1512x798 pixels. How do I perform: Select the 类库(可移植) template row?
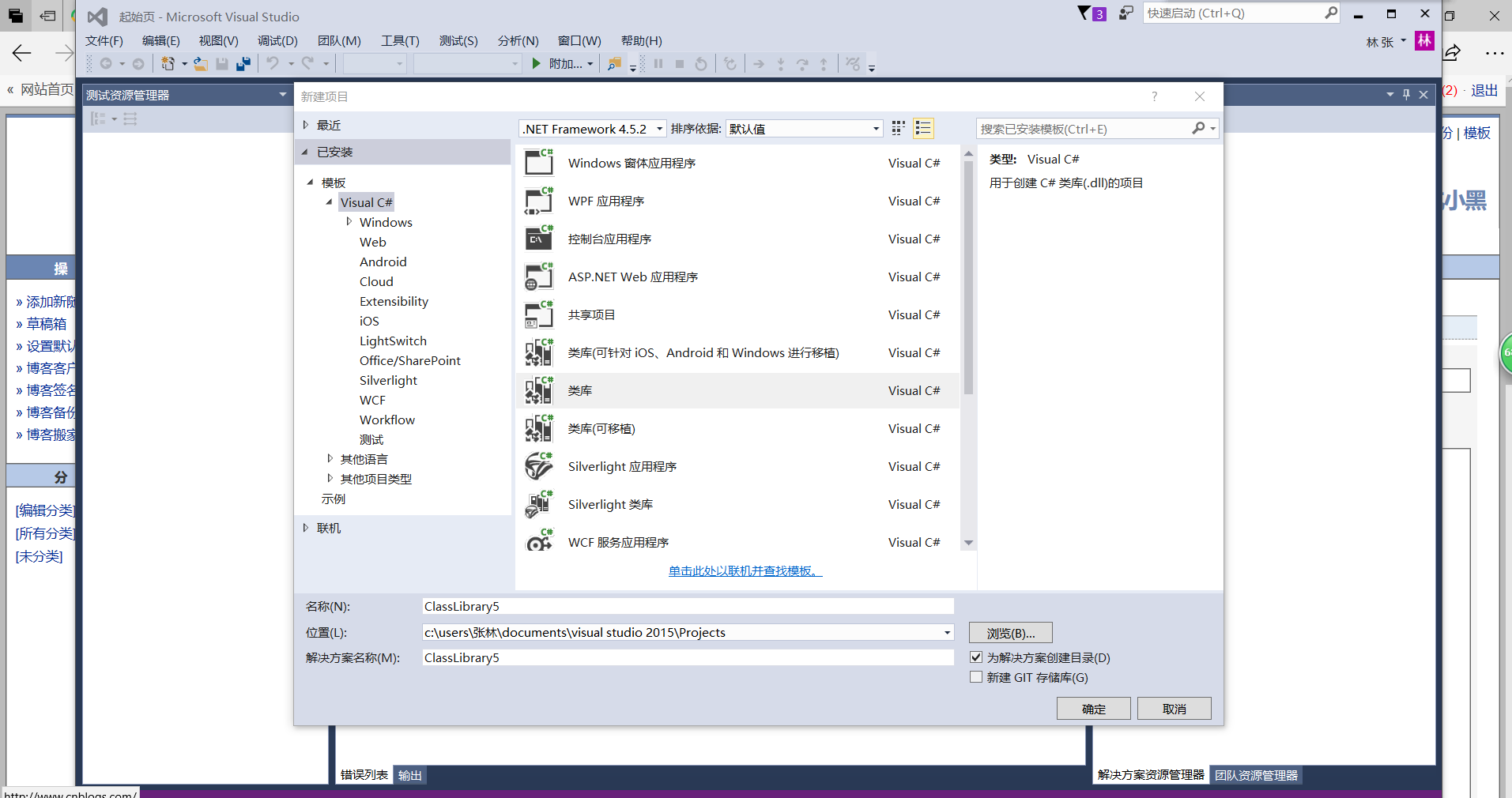click(738, 428)
